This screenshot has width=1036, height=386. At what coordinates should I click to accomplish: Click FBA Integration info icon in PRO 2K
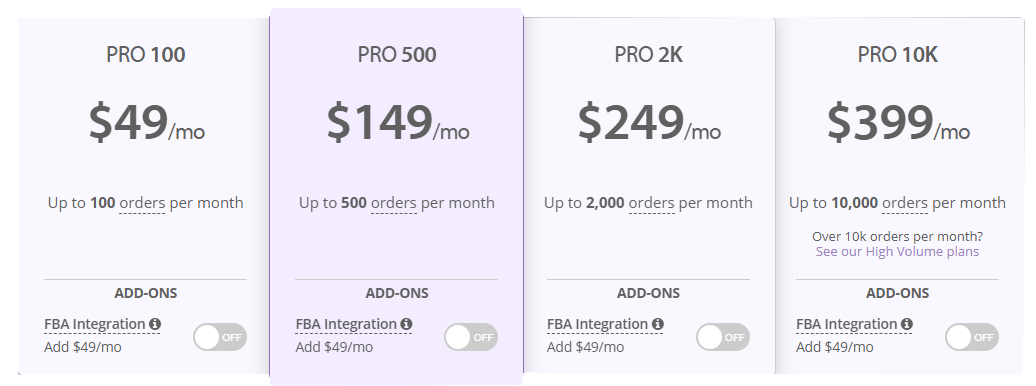point(657,324)
